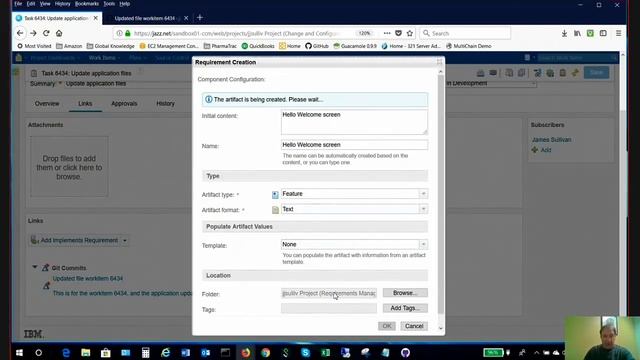Go forward with the browser forward arrow
This screenshot has height=360, width=640.
click(33, 33)
